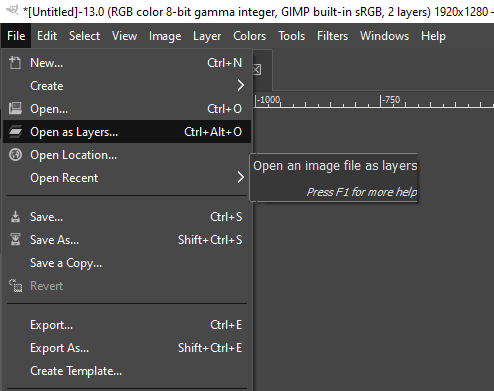Open the Image menu

[x=165, y=36]
